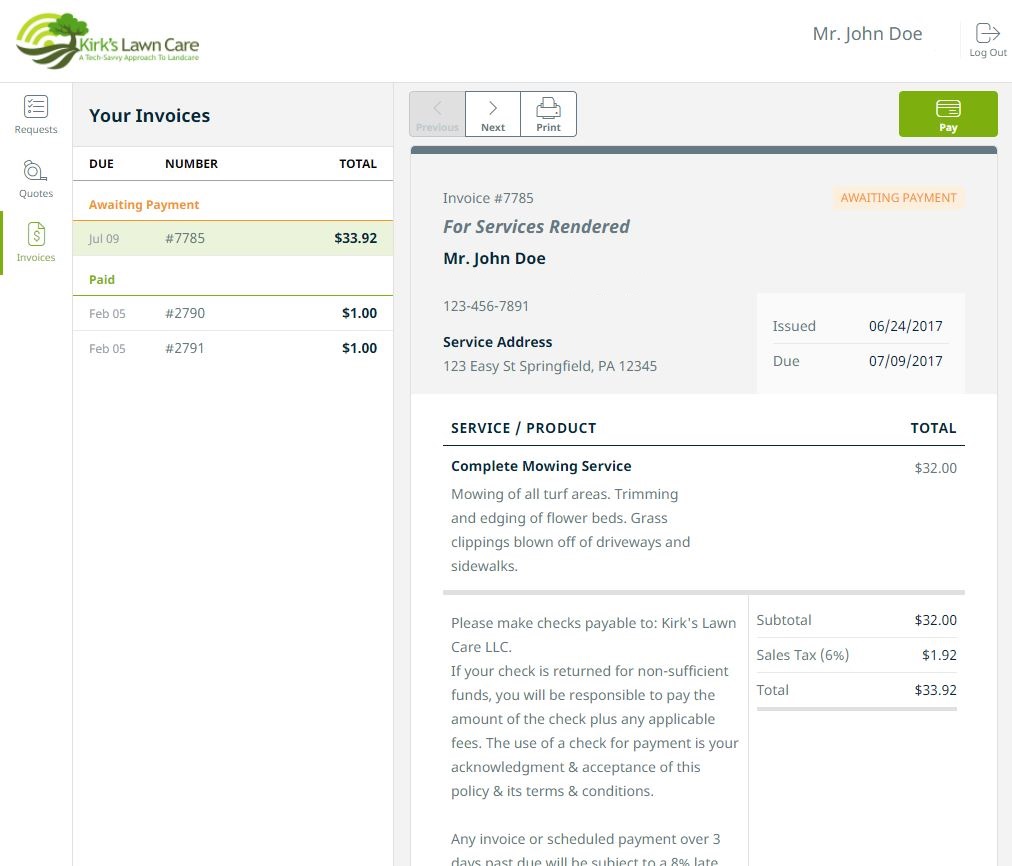Image resolution: width=1012 pixels, height=866 pixels.
Task: Click the Awaiting Payment status badge
Action: pos(898,198)
